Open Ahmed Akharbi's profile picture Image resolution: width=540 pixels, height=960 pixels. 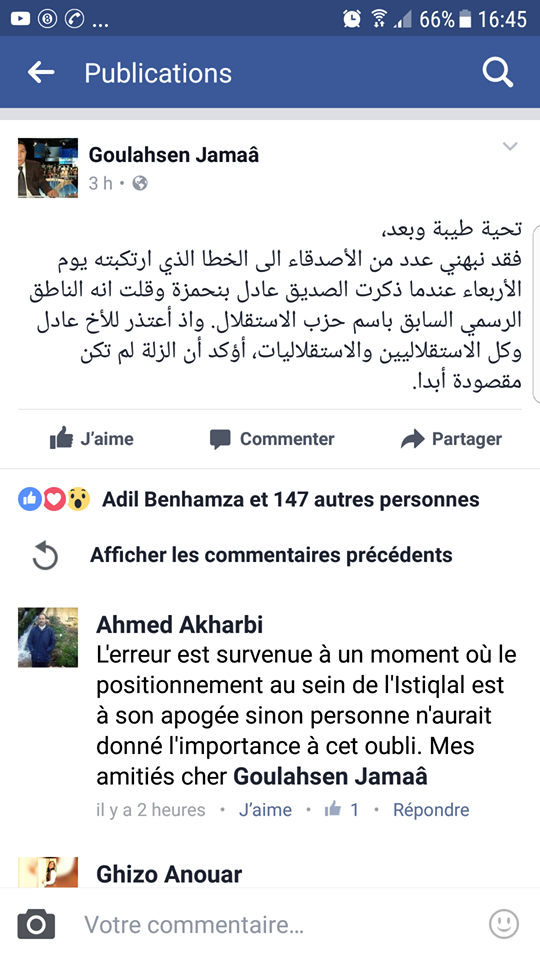point(48,637)
